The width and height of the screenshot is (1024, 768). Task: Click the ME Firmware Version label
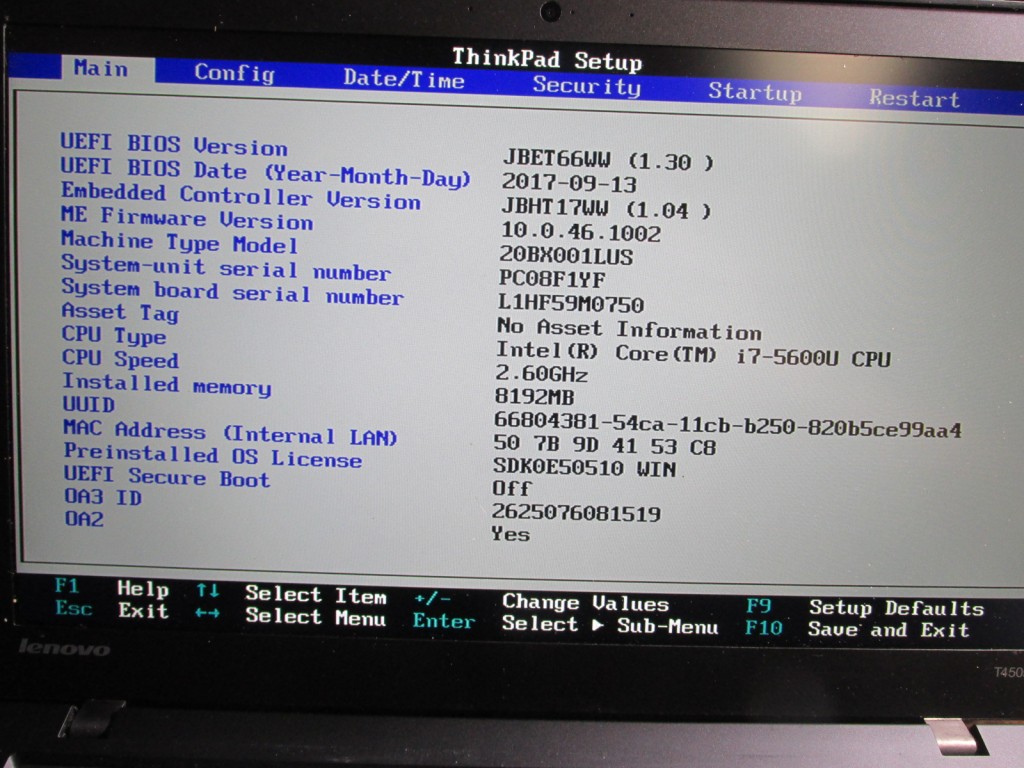click(187, 218)
